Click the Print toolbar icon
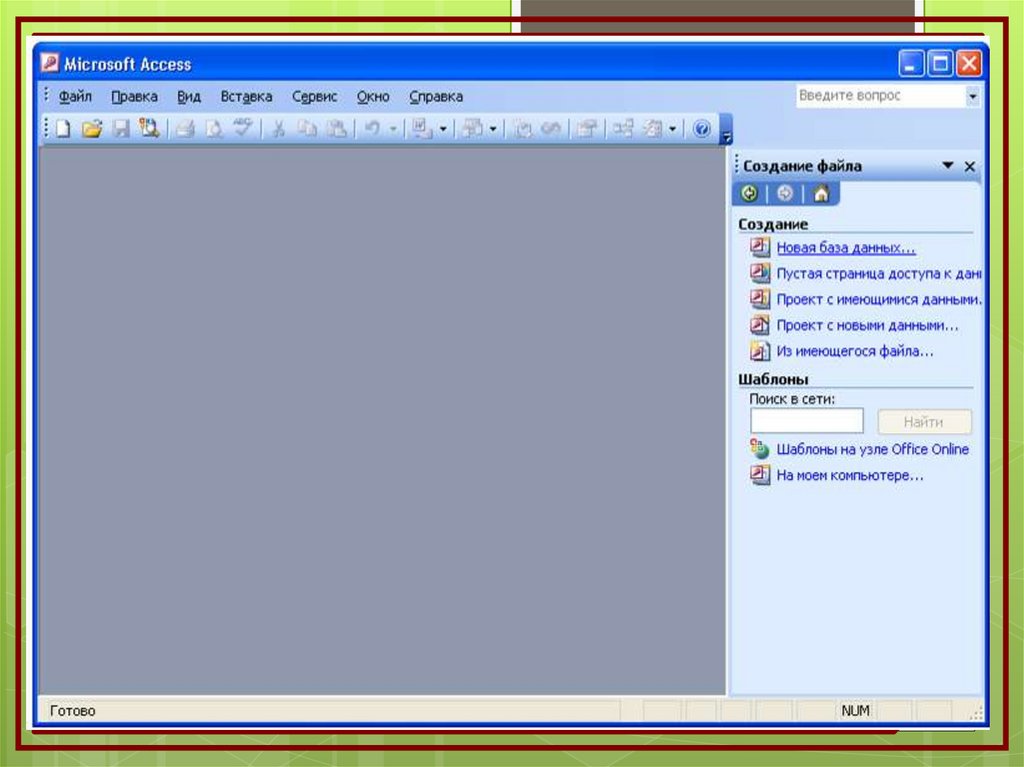The image size is (1024, 767). 185,129
